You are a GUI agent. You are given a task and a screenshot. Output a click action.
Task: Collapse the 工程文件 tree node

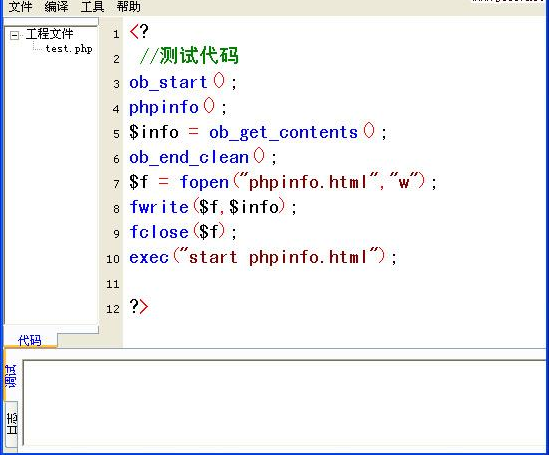click(x=14, y=35)
